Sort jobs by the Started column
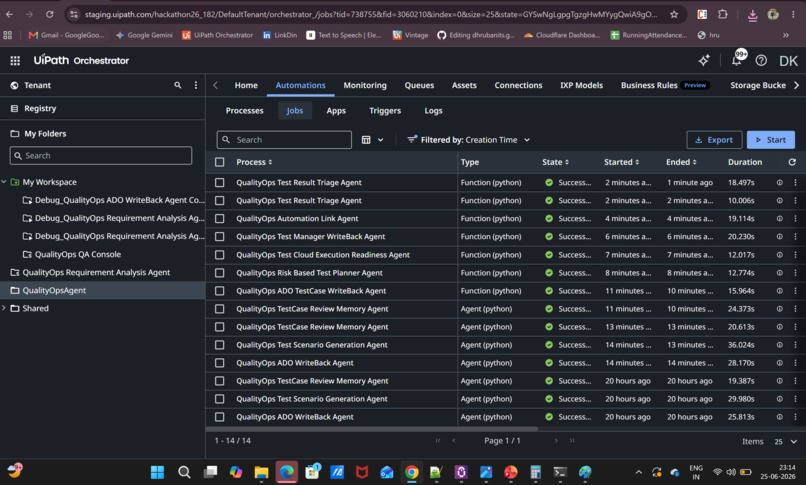 coord(621,162)
